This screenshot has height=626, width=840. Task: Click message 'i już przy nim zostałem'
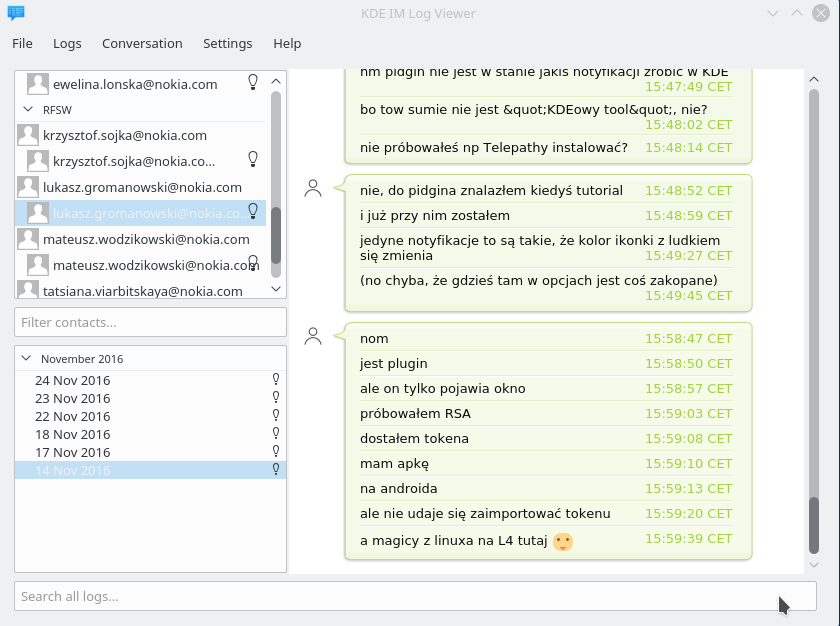click(x=435, y=216)
